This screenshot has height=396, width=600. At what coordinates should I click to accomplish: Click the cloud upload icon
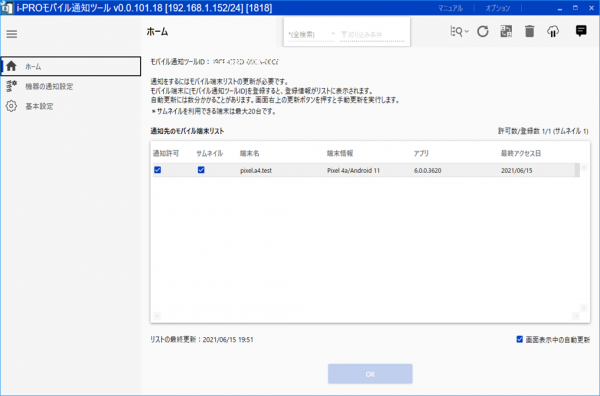(553, 31)
